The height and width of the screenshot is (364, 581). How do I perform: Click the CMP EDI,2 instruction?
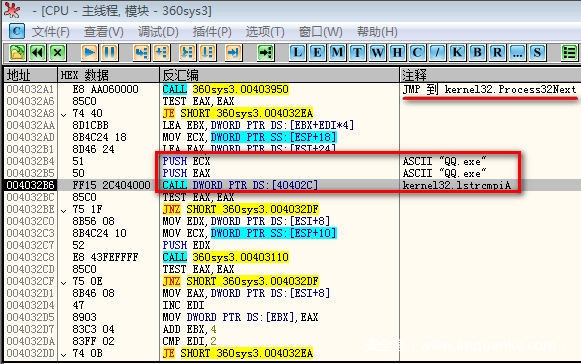tap(189, 341)
